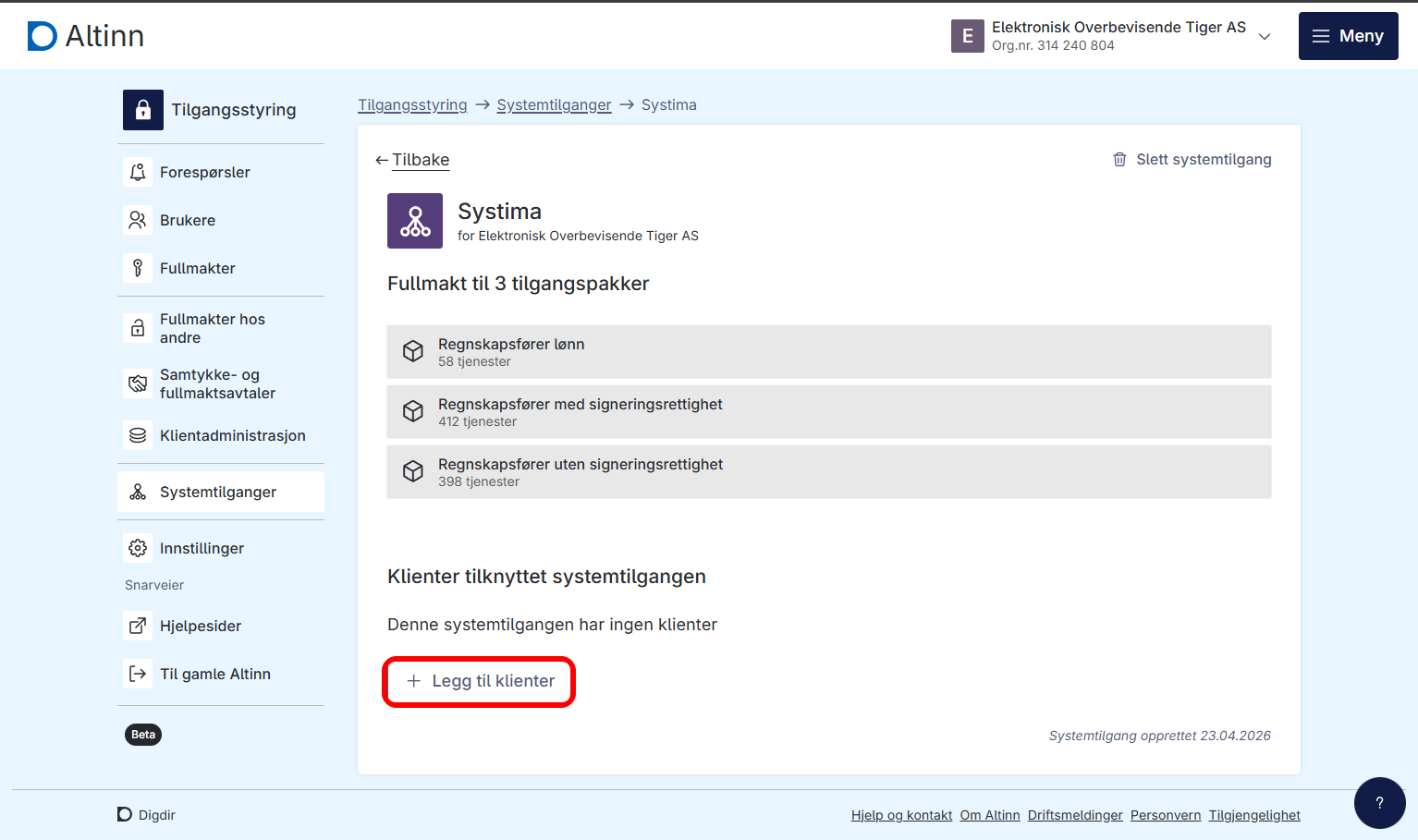
Task: Click Slett systemtilgang
Action: point(1192,160)
